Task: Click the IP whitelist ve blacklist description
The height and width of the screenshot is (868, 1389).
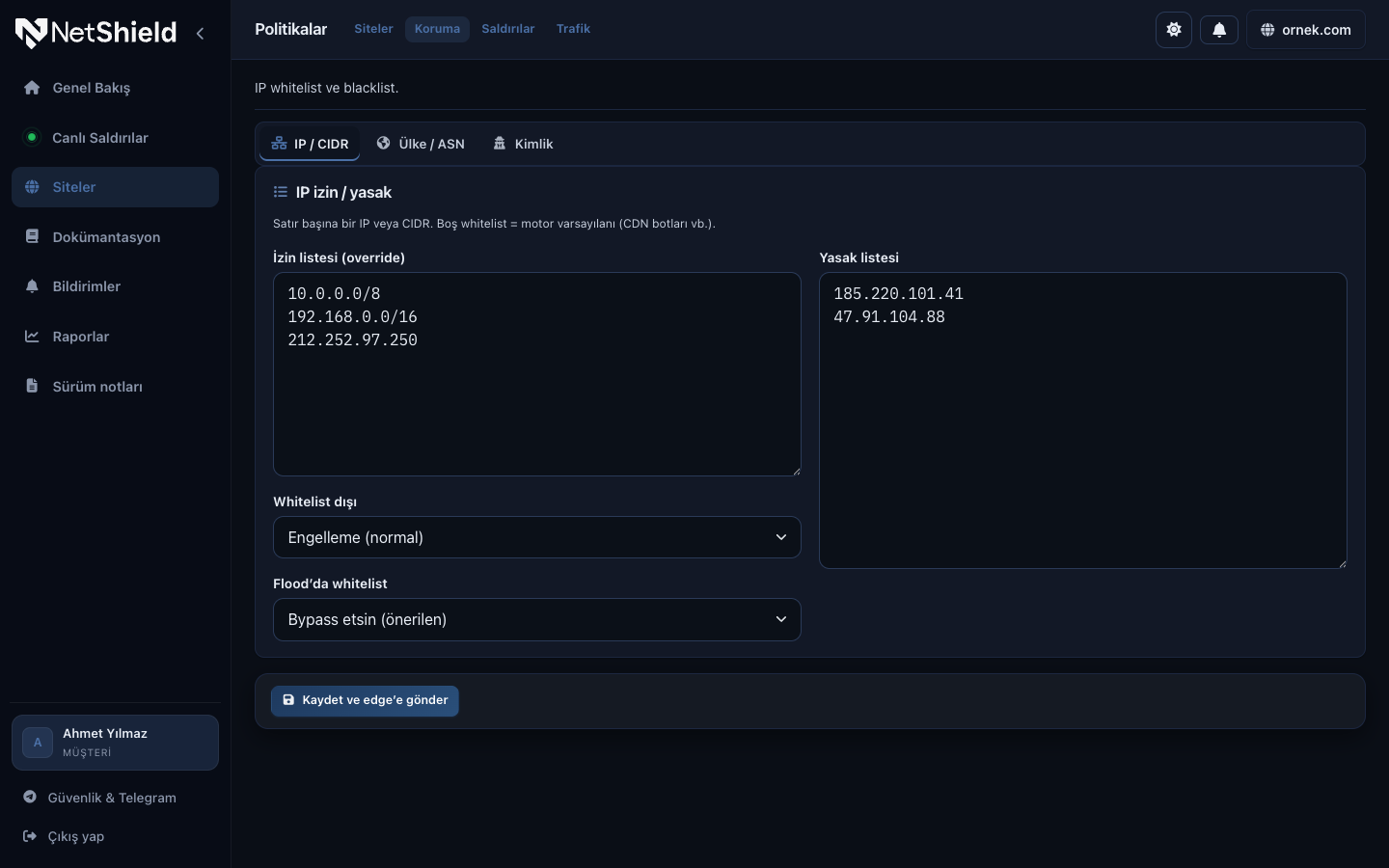Action: click(326, 88)
